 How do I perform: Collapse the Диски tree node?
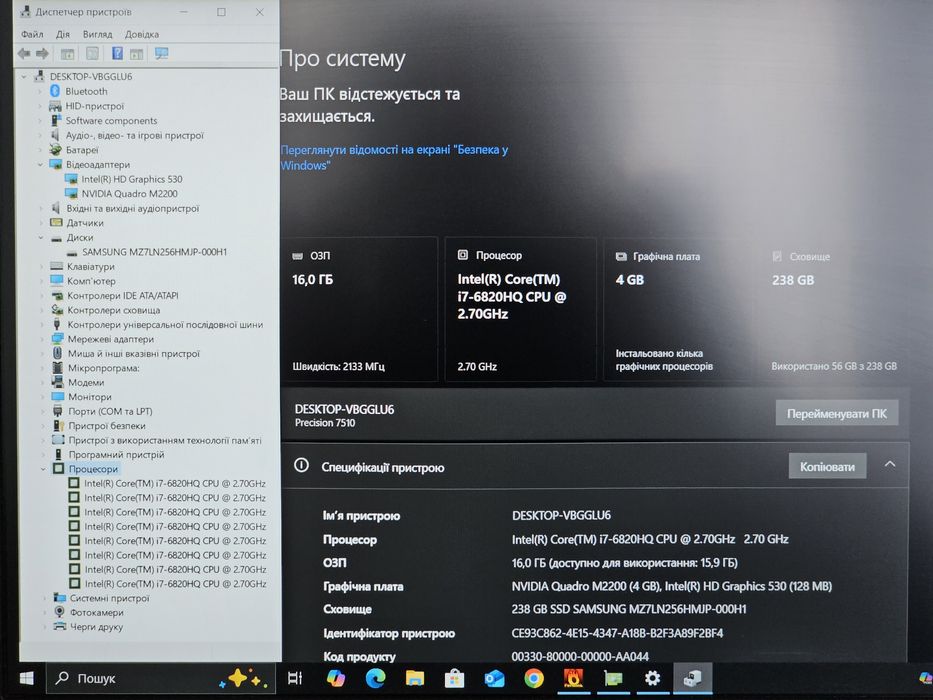(x=41, y=238)
